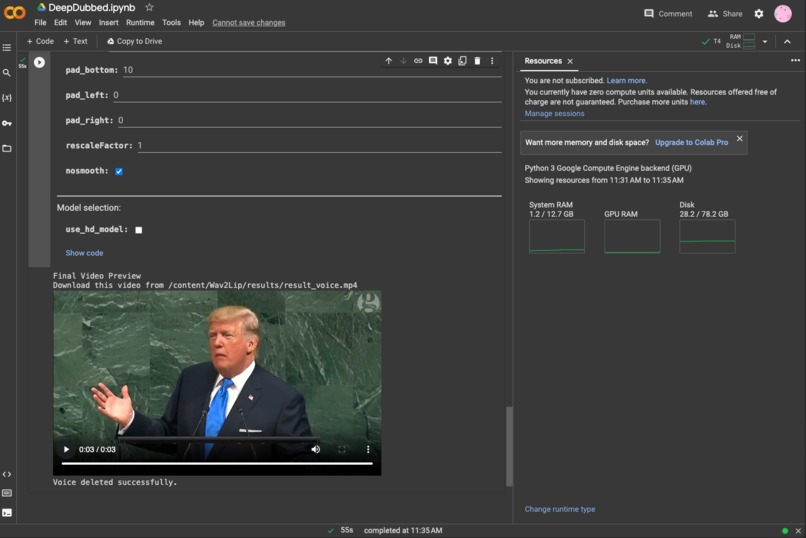Open RAM and Disk usage indicator
Viewport: 806px width, 538px height.
click(x=740, y=42)
